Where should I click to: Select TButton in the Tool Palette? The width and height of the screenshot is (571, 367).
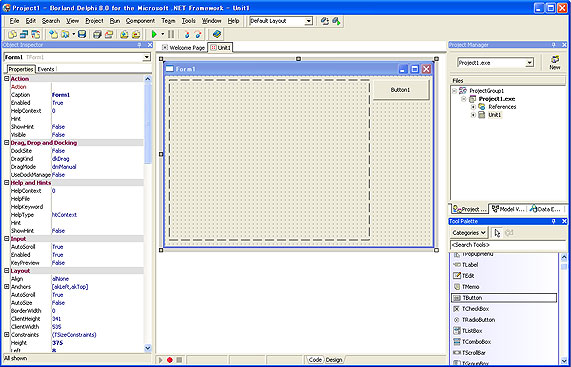click(504, 298)
